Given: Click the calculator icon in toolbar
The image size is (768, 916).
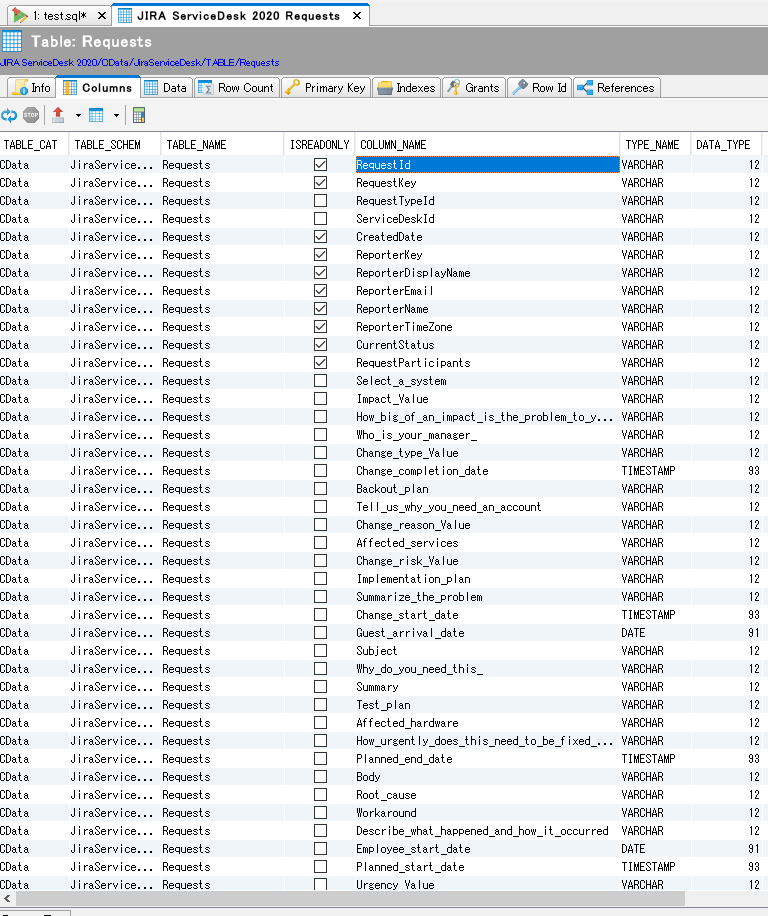Looking at the screenshot, I should coord(139,115).
